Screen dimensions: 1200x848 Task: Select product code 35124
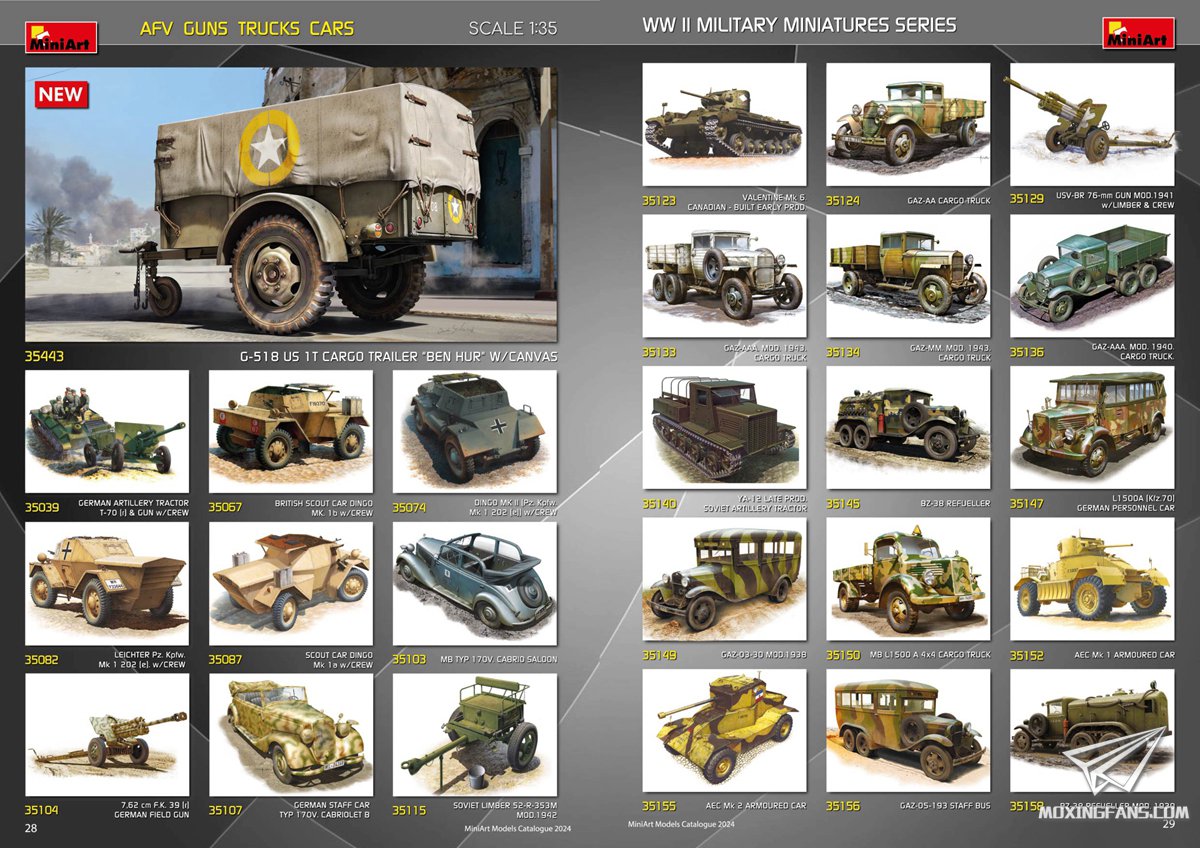click(843, 200)
